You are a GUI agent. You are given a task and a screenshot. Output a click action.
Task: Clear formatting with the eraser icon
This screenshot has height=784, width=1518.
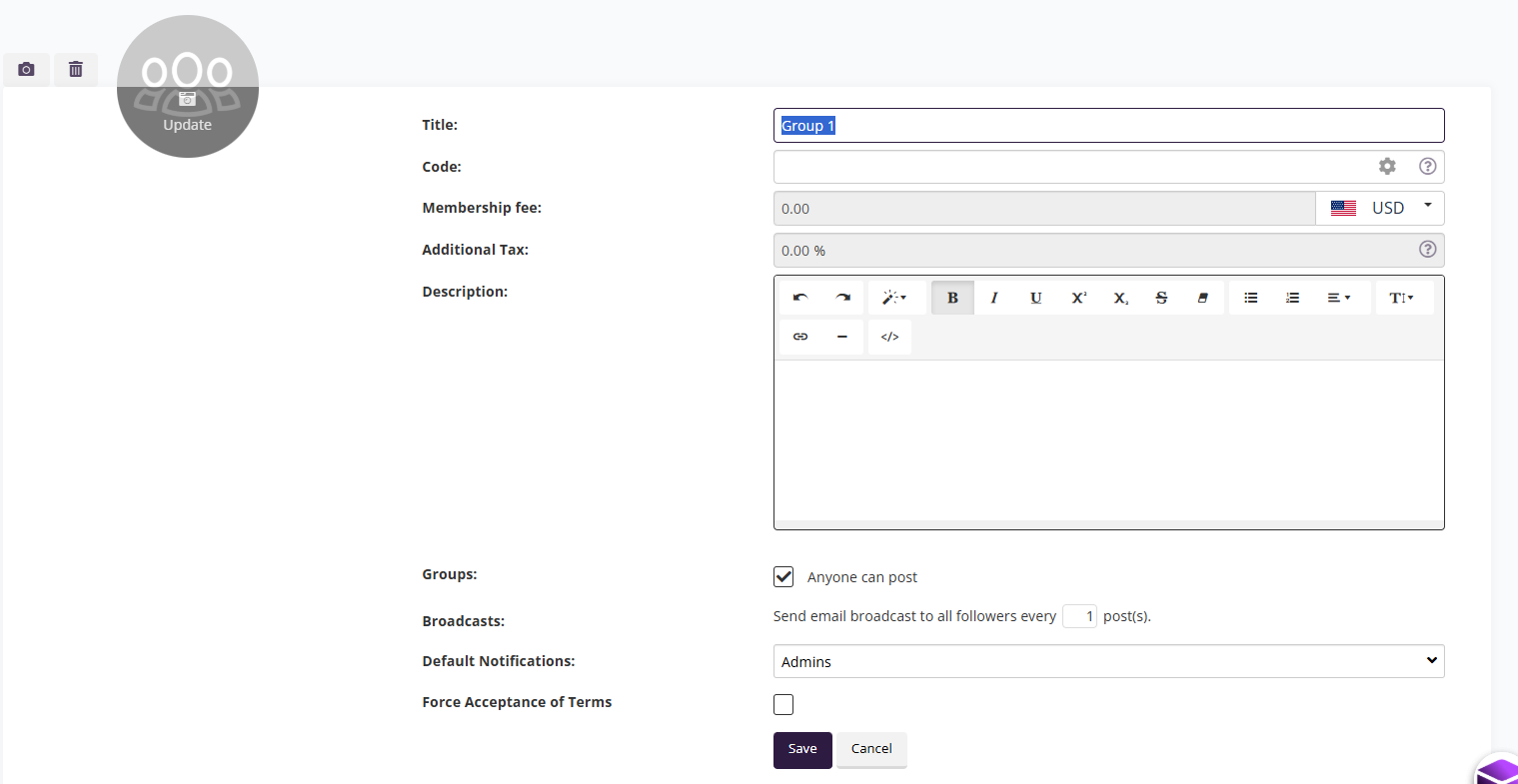coord(1203,298)
